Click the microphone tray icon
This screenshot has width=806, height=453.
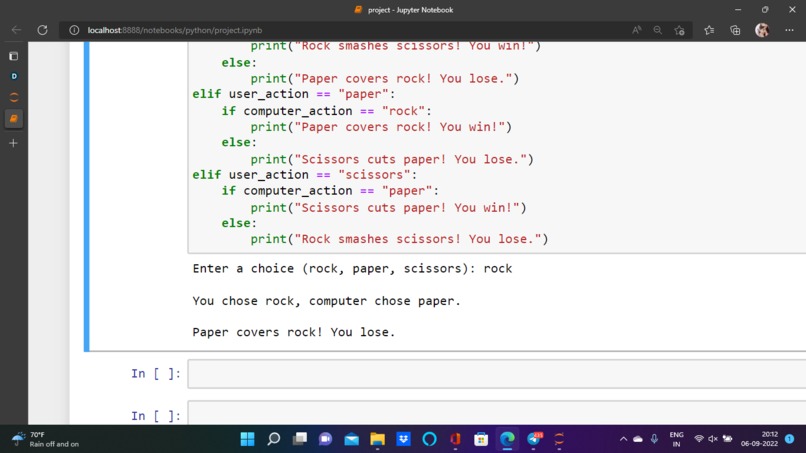click(654, 439)
